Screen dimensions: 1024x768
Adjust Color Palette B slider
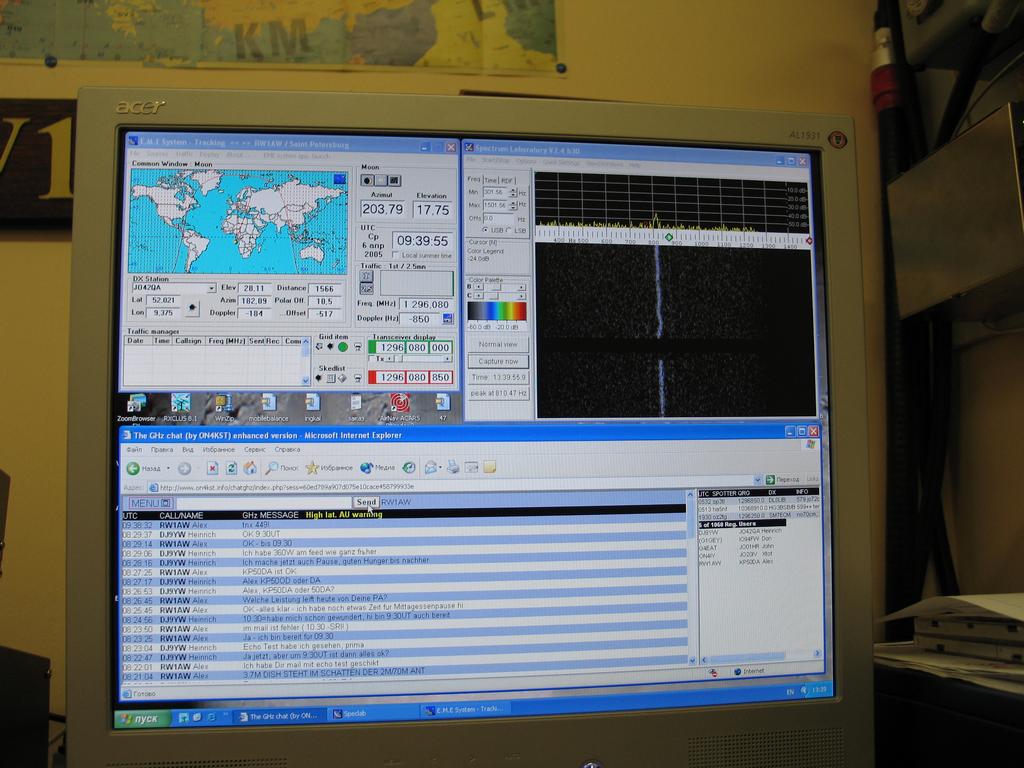click(500, 287)
